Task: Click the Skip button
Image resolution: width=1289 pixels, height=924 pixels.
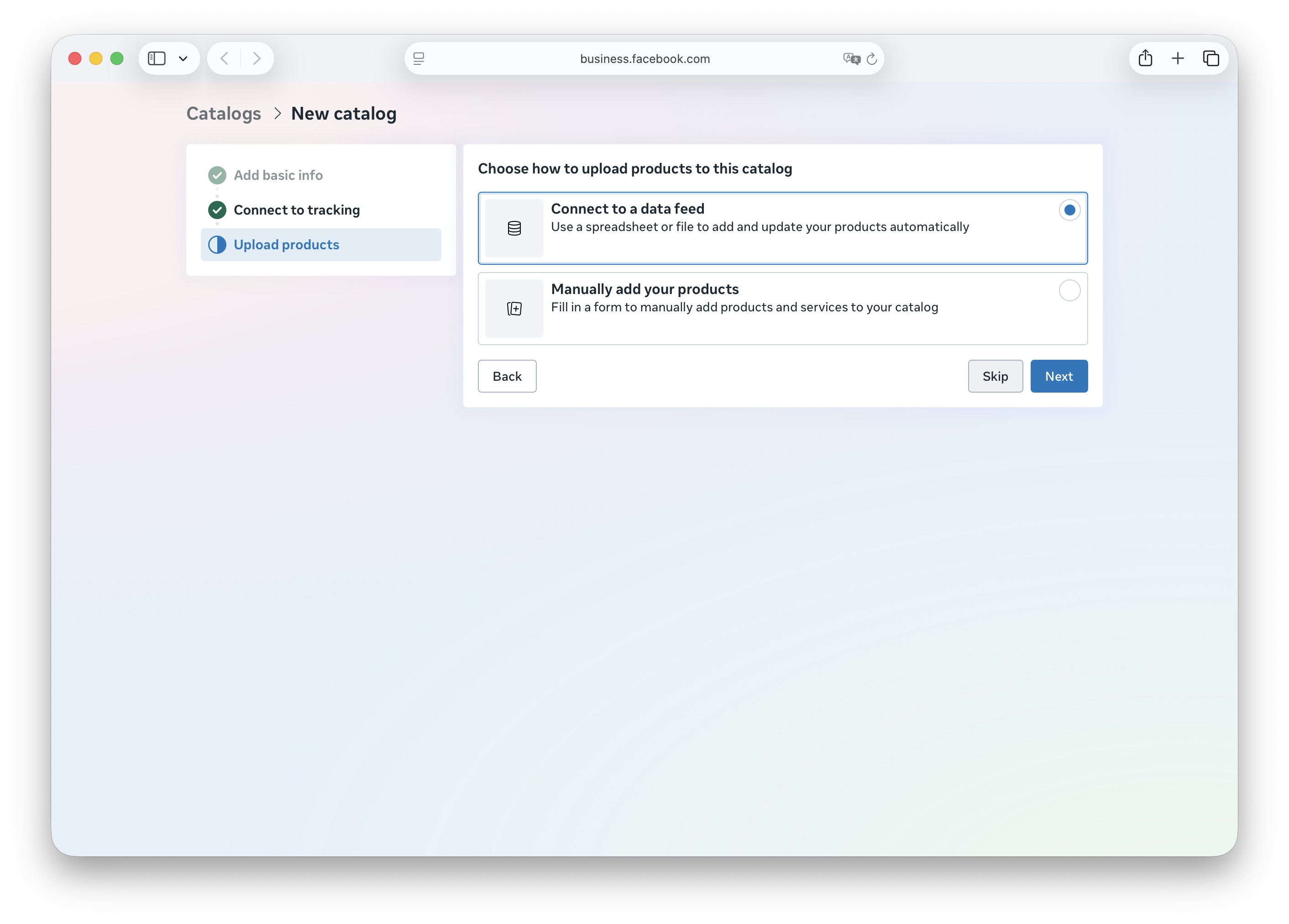Action: click(x=995, y=376)
